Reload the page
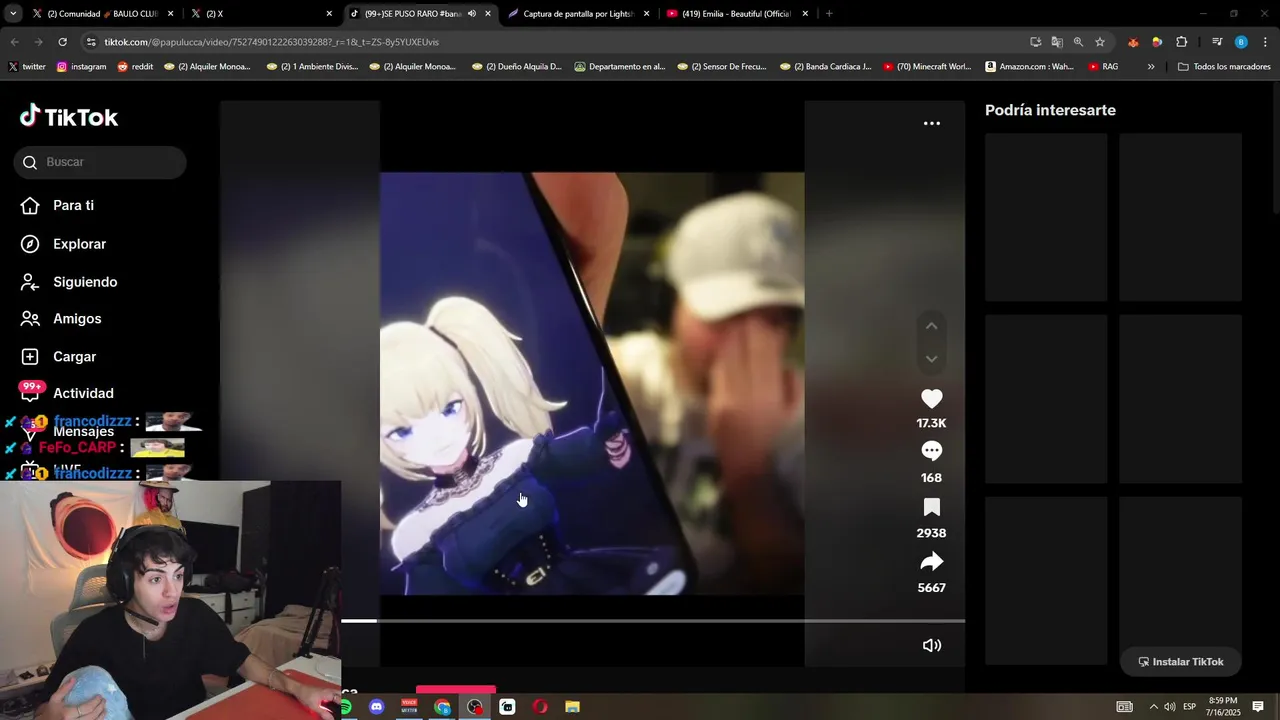 (62, 42)
